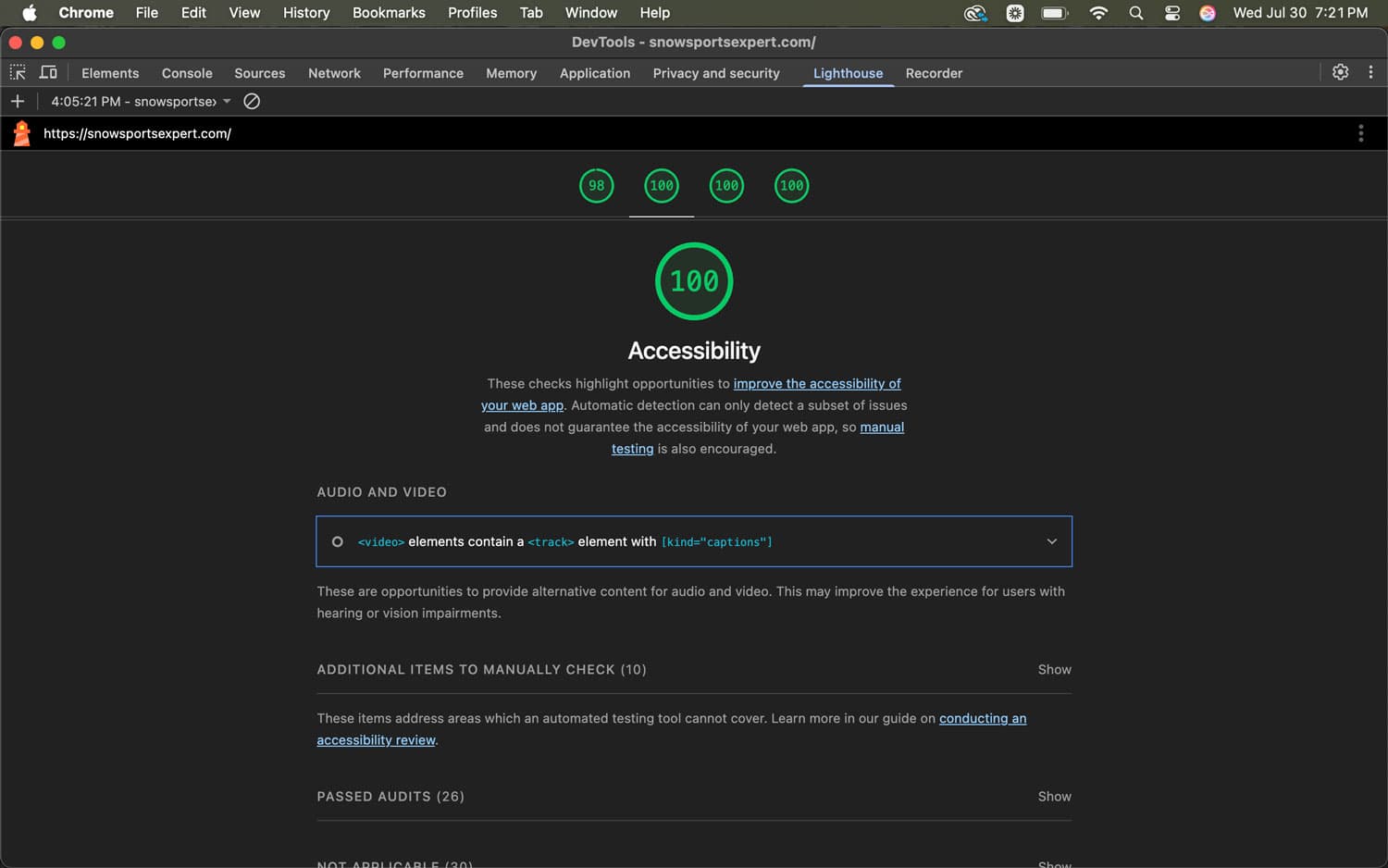Switch to the Elements tab

tap(110, 72)
